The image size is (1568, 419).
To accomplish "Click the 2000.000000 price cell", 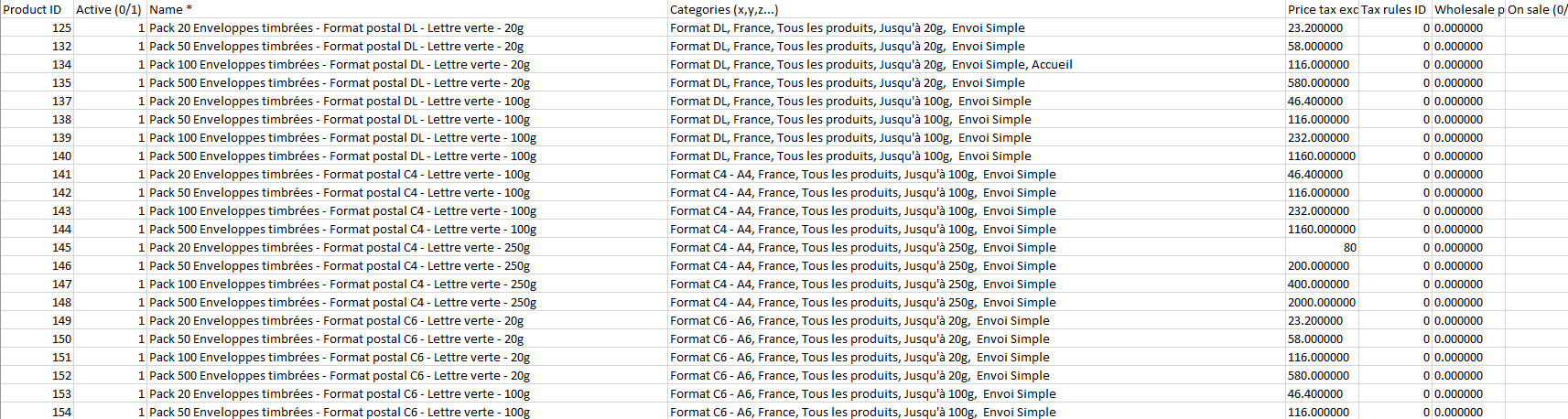I will click(x=1322, y=302).
